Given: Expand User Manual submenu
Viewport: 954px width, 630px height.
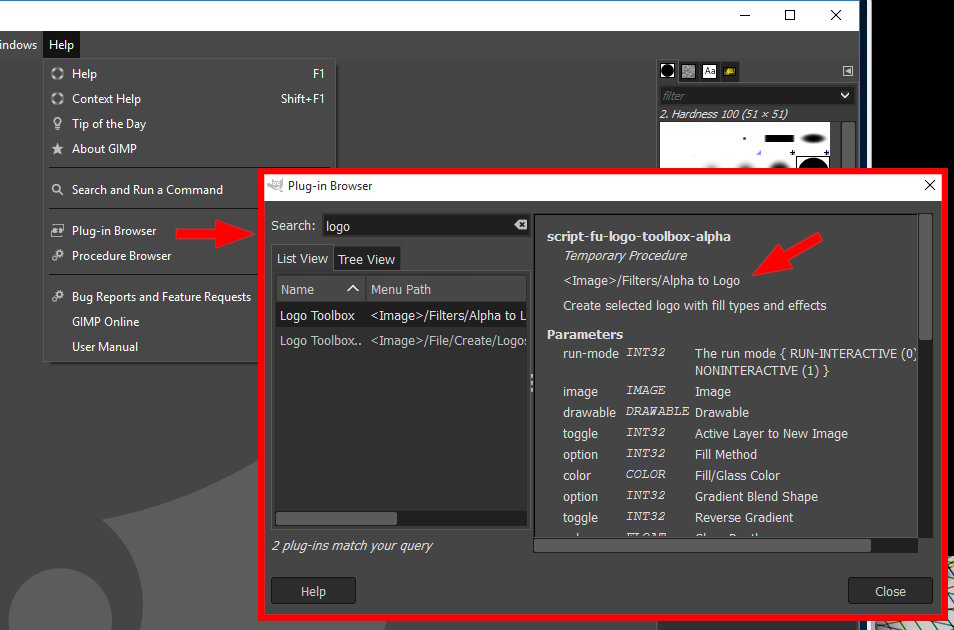Looking at the screenshot, I should 153,346.
